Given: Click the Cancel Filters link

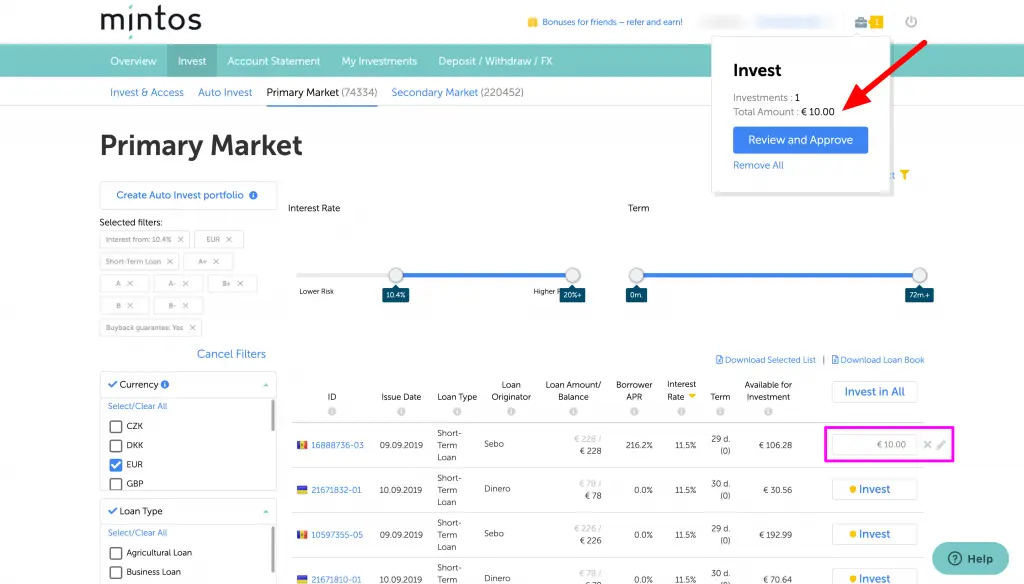Looking at the screenshot, I should 230,354.
